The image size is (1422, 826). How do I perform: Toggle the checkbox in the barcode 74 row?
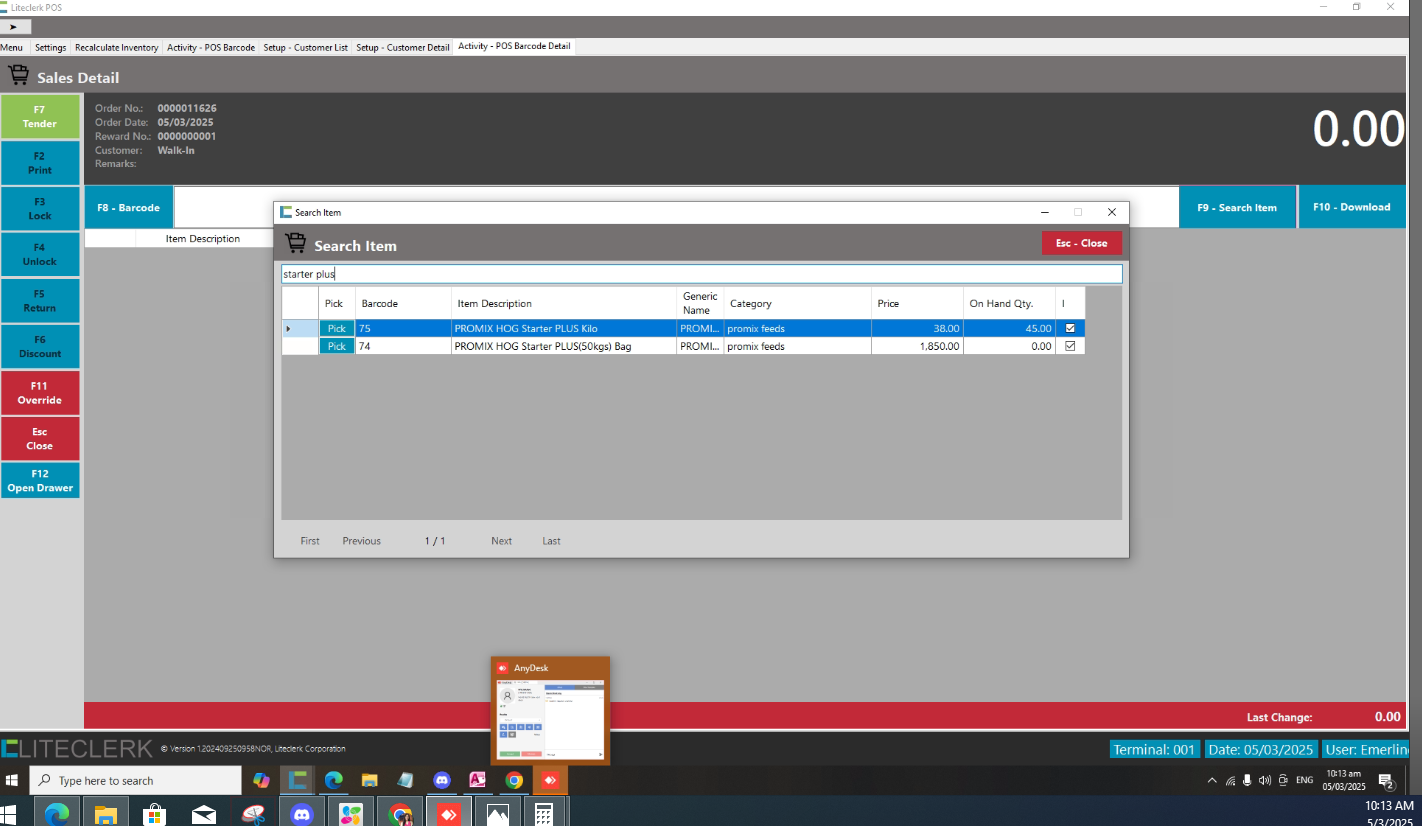tap(1070, 346)
